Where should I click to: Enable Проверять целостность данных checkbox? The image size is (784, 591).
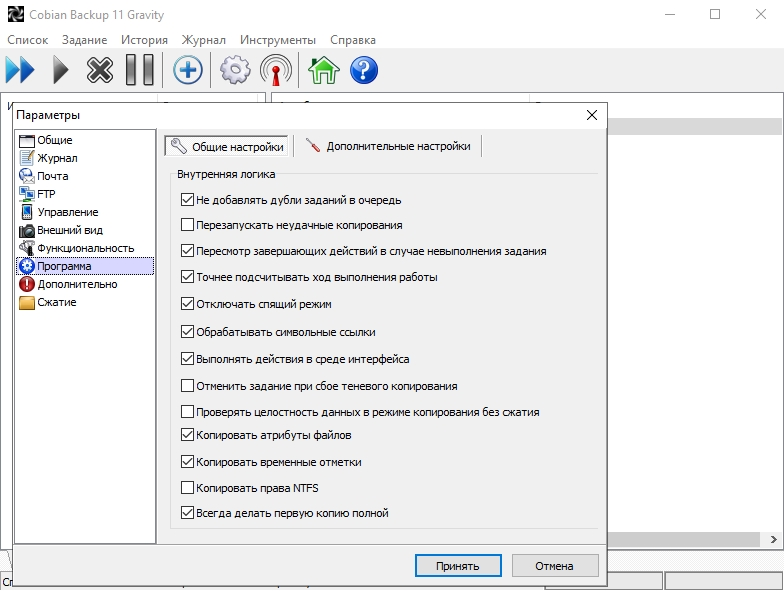pyautogui.click(x=187, y=412)
